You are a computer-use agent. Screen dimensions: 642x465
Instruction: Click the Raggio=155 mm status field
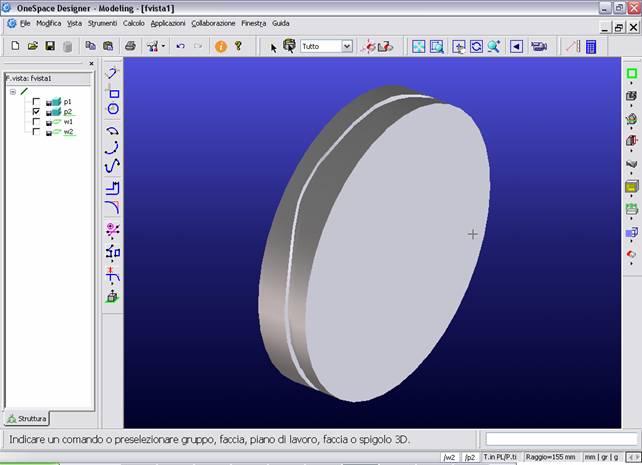click(x=551, y=457)
